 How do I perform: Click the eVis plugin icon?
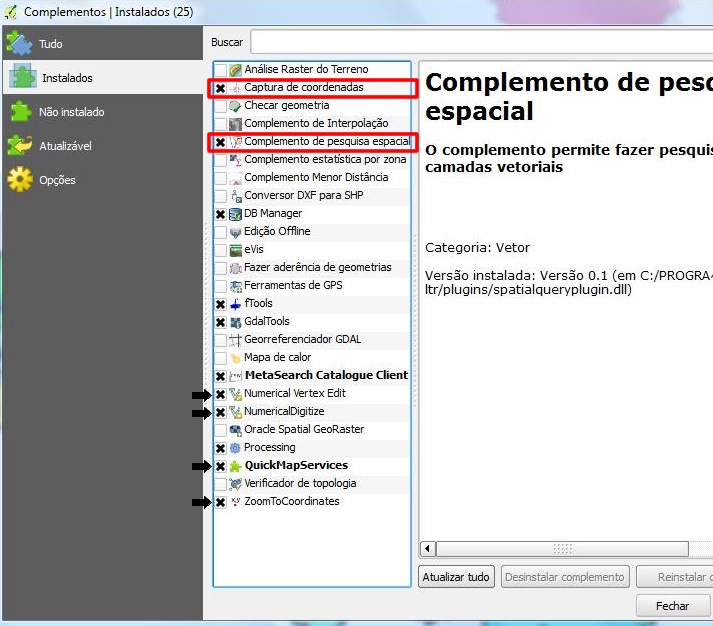235,250
